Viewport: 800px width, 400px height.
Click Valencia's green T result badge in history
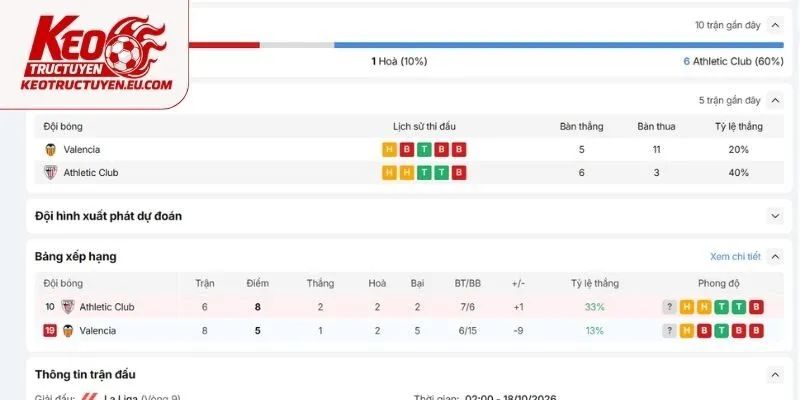(x=424, y=149)
